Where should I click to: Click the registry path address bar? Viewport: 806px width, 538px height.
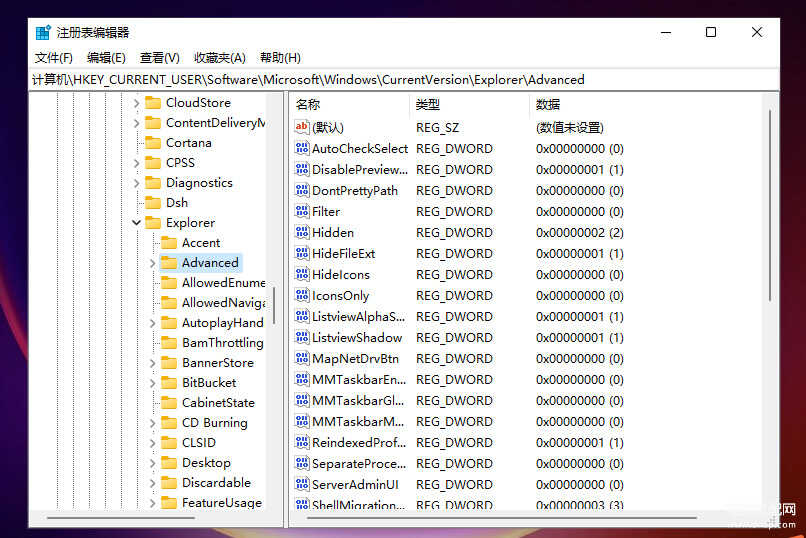[x=404, y=80]
